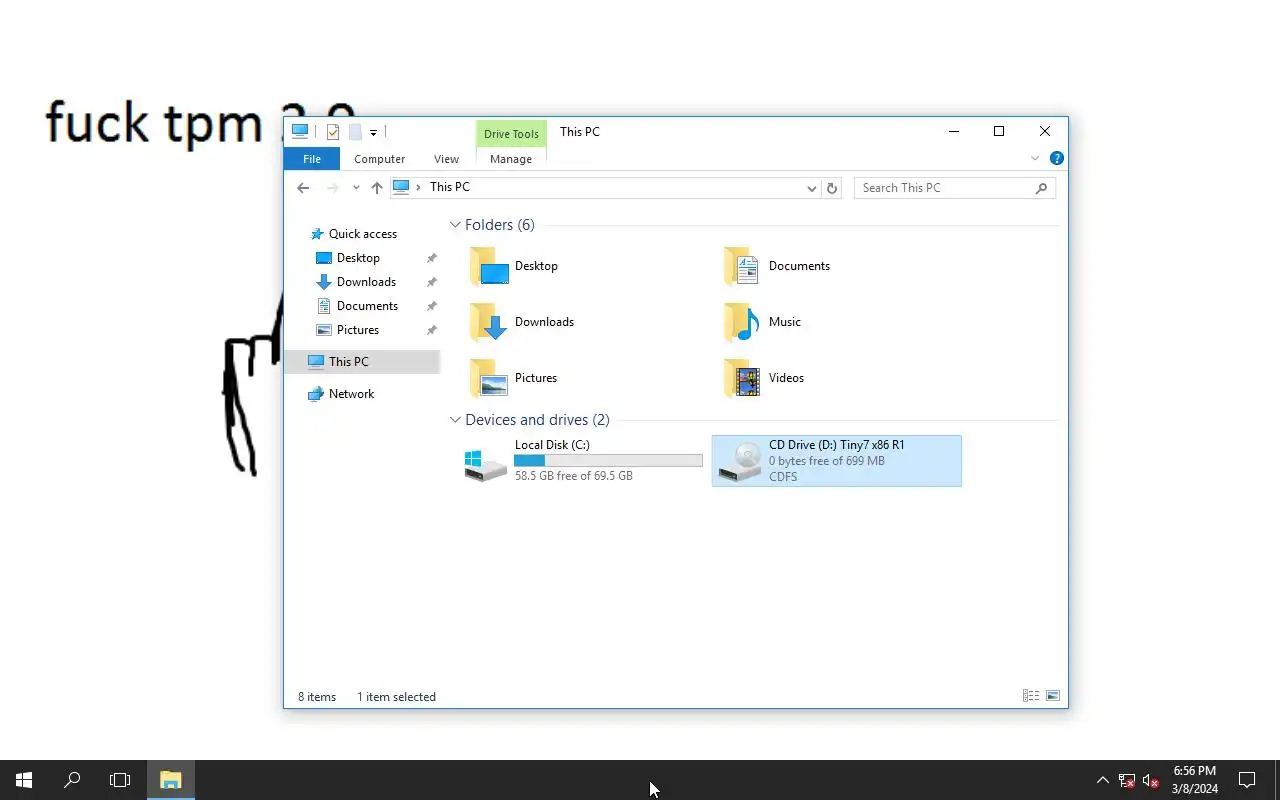Click the This PC system icon in title bar

click(300, 131)
